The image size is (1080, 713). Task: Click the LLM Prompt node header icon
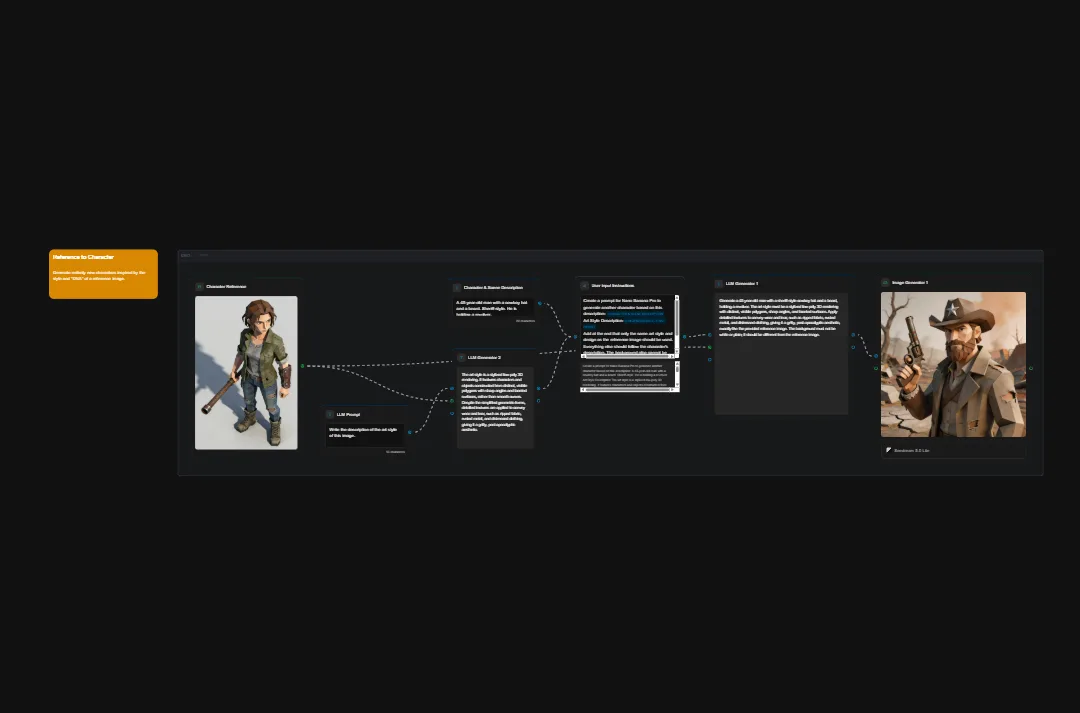coord(328,414)
